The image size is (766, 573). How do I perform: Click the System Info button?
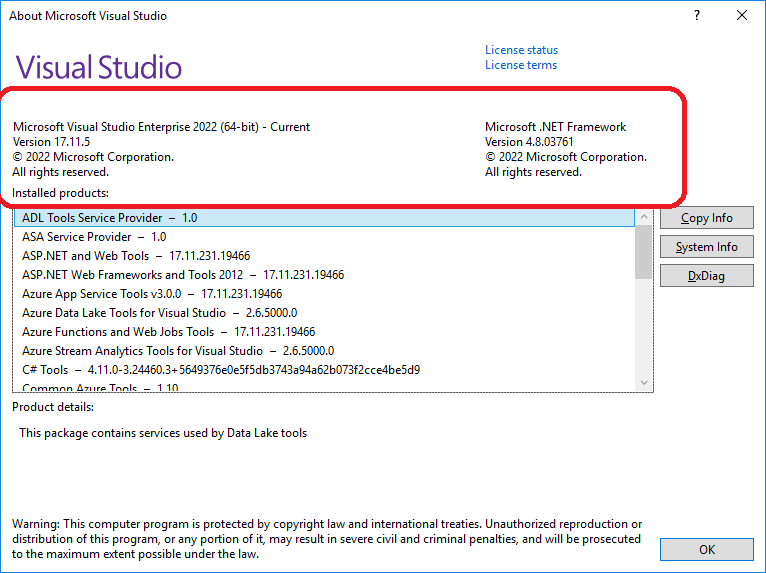[x=706, y=247]
